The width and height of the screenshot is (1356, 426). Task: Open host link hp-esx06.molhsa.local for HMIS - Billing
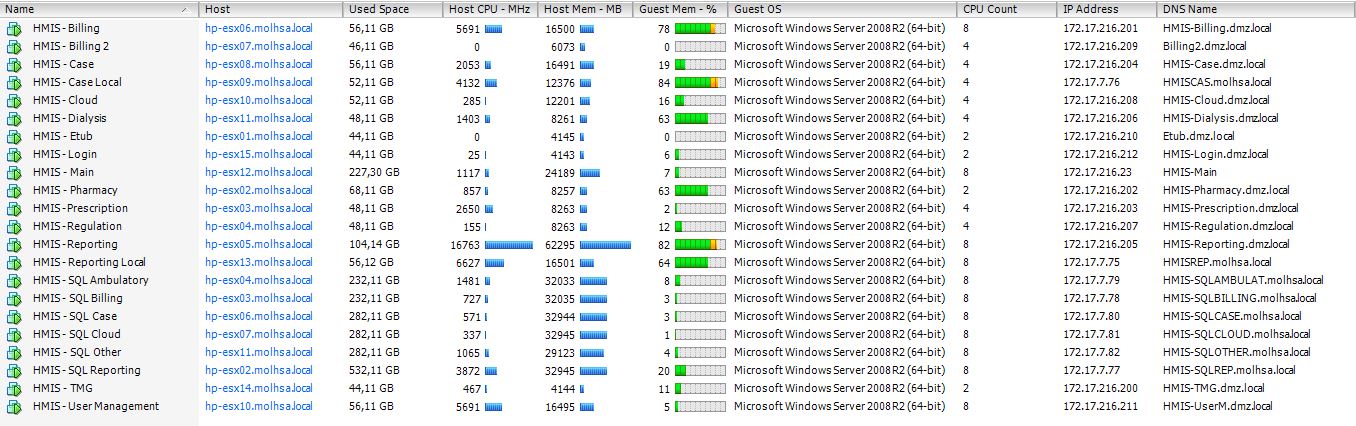pyautogui.click(x=258, y=29)
